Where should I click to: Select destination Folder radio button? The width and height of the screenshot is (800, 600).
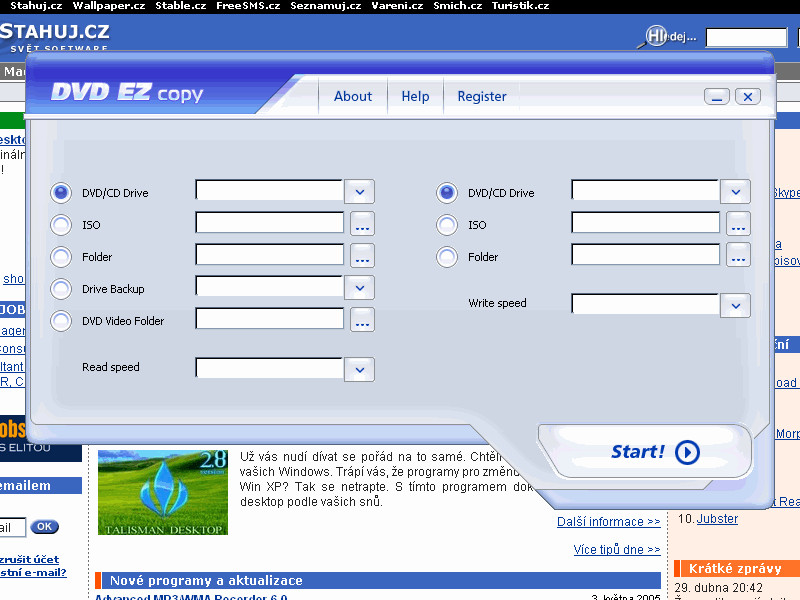coord(447,257)
